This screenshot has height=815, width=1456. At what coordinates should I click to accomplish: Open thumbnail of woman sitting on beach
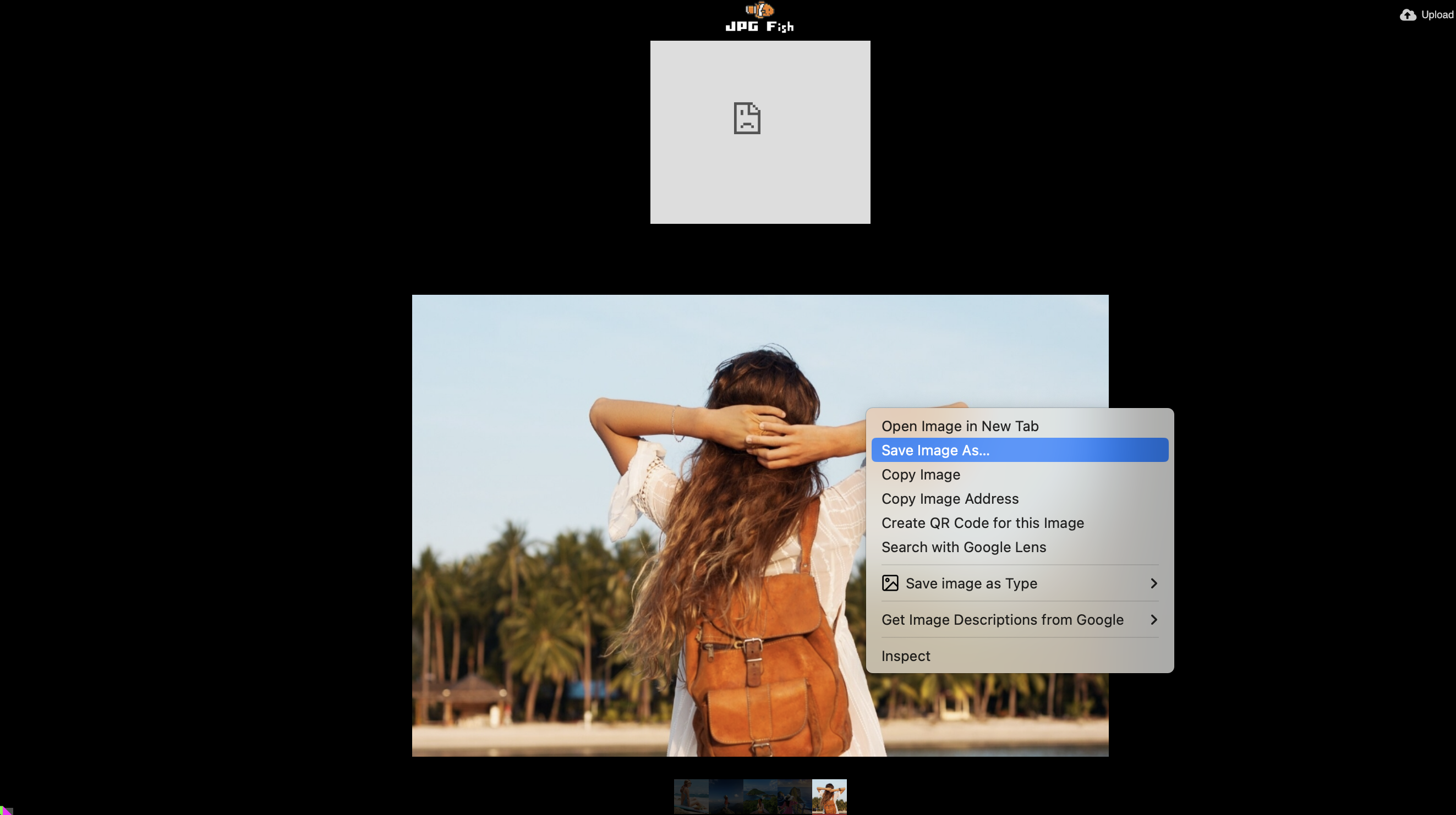[x=691, y=796]
